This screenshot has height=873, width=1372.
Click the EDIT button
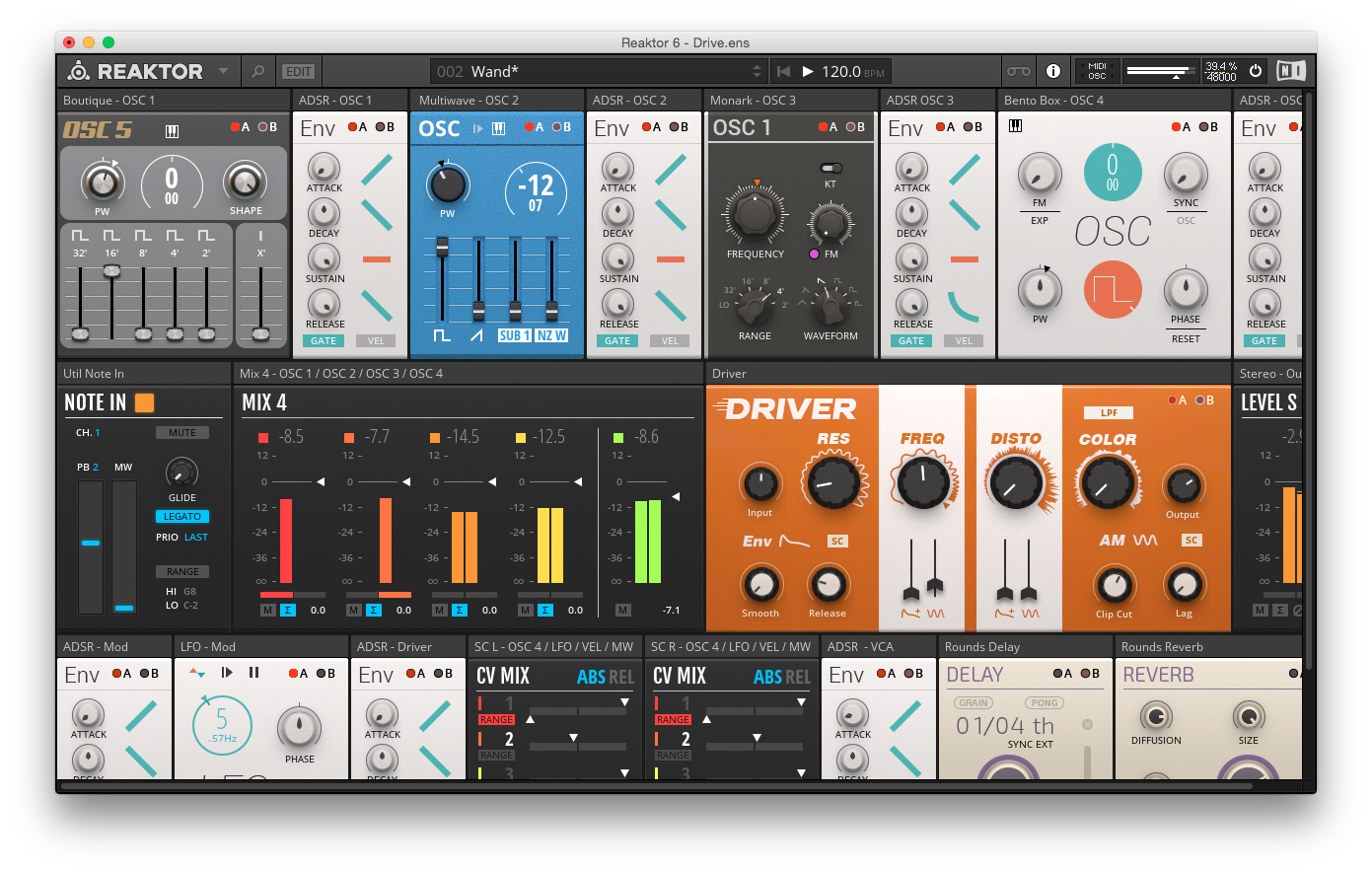coord(298,71)
